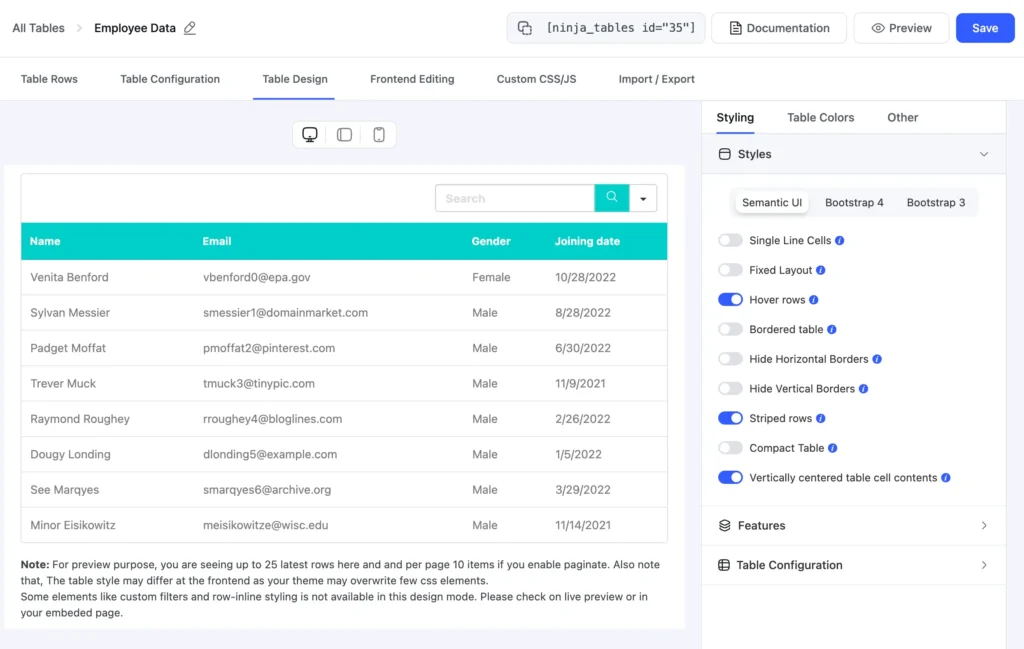Click joining date 11/9/2021
This screenshot has width=1024, height=649.
coord(580,383)
